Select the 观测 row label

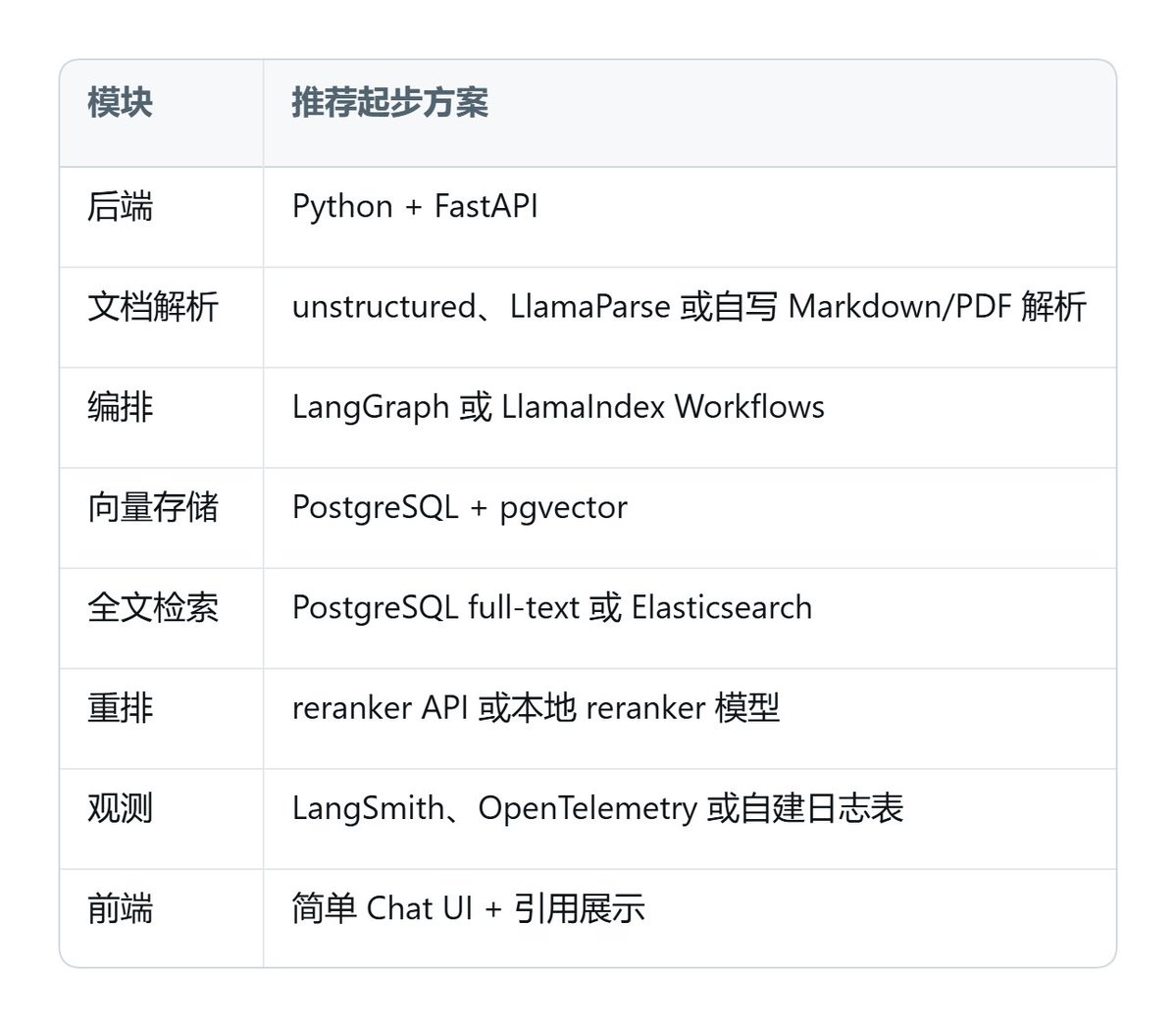[x=120, y=808]
